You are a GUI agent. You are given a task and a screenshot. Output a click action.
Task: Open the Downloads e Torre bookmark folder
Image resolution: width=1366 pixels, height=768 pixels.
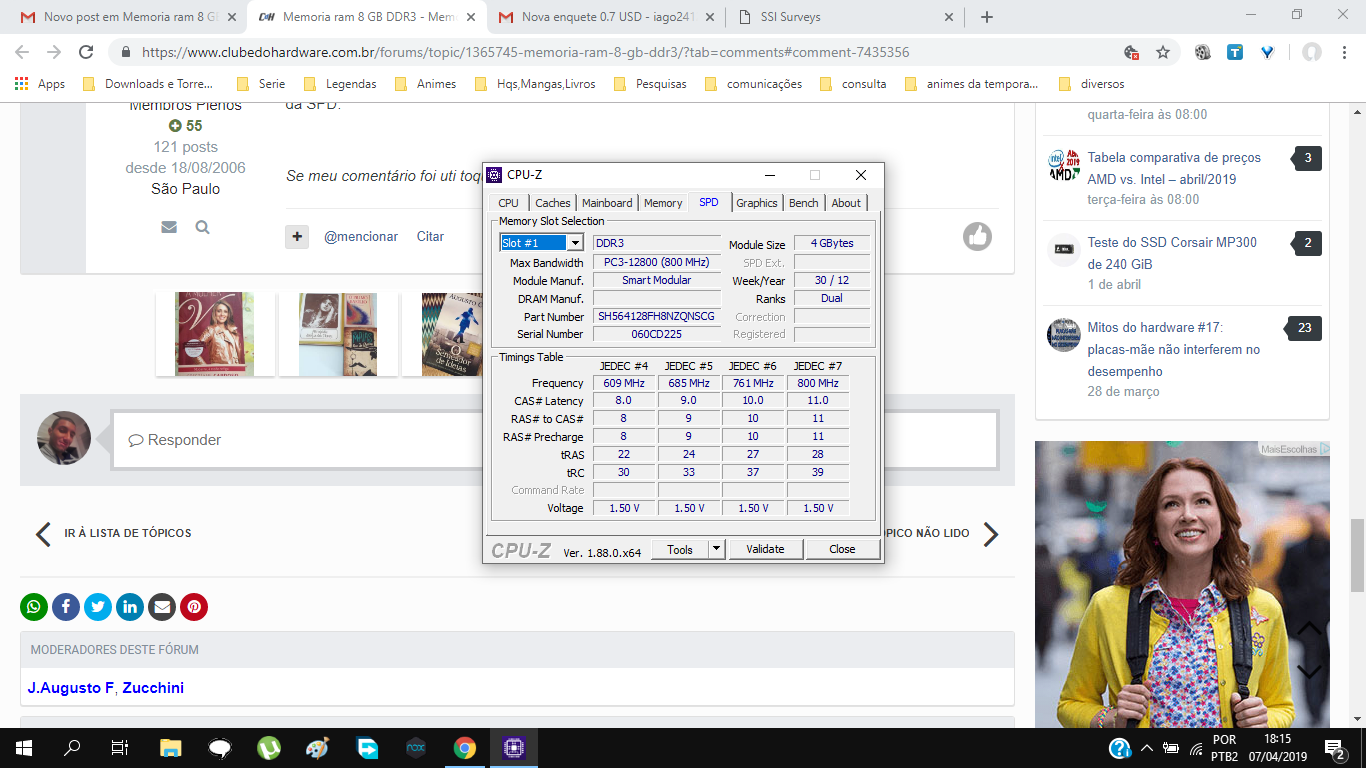coord(148,84)
